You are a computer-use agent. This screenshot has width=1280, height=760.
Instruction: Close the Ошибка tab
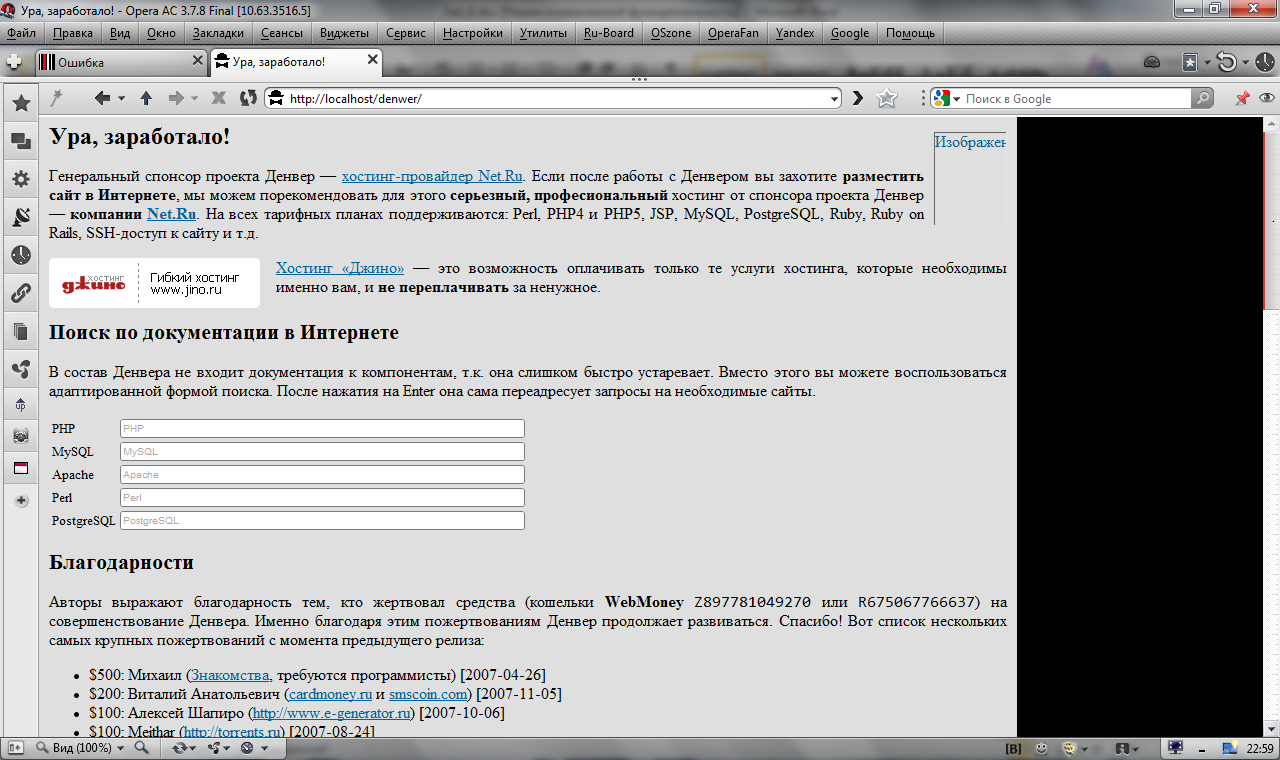[196, 62]
